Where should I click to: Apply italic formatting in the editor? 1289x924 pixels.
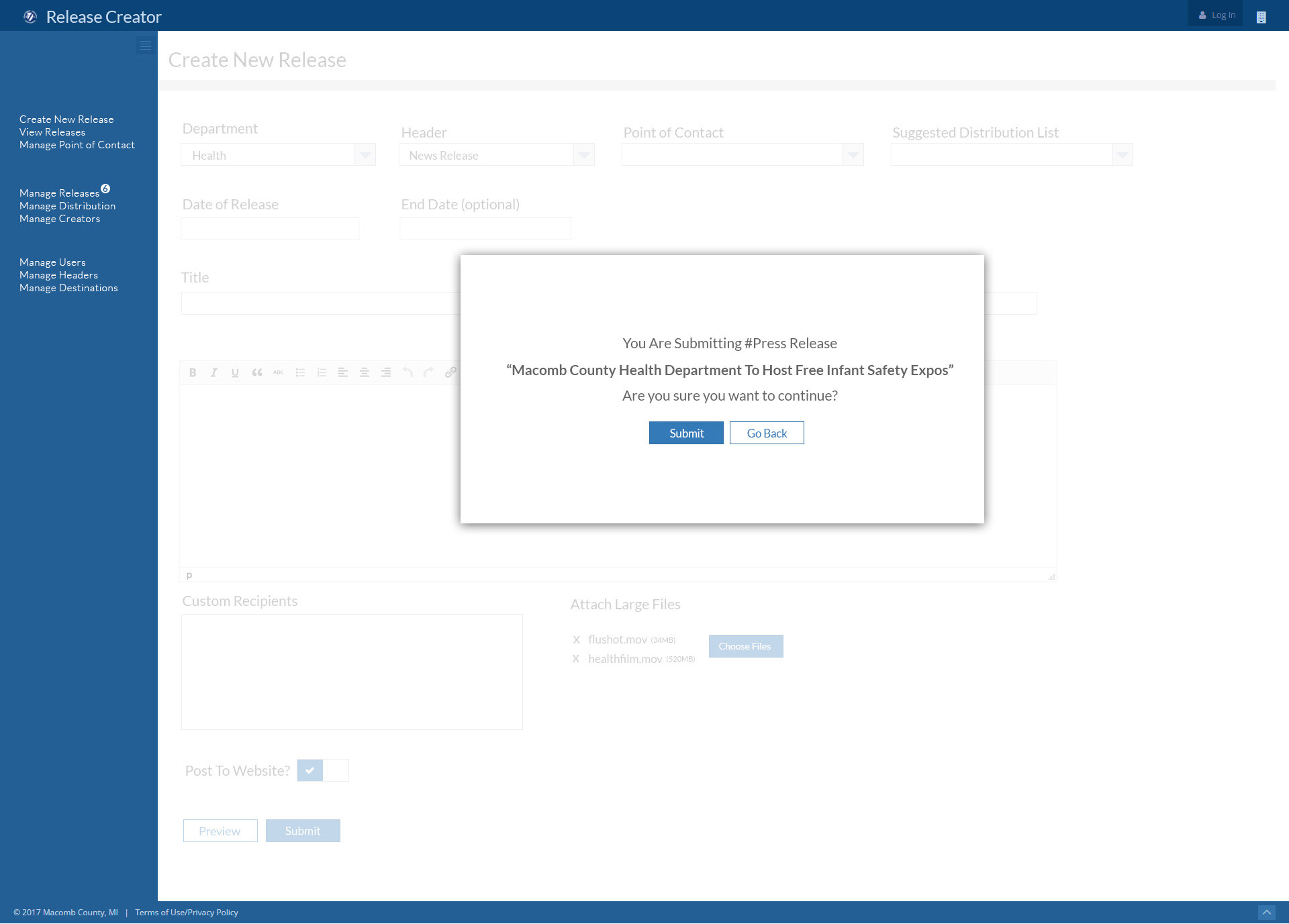(x=213, y=372)
